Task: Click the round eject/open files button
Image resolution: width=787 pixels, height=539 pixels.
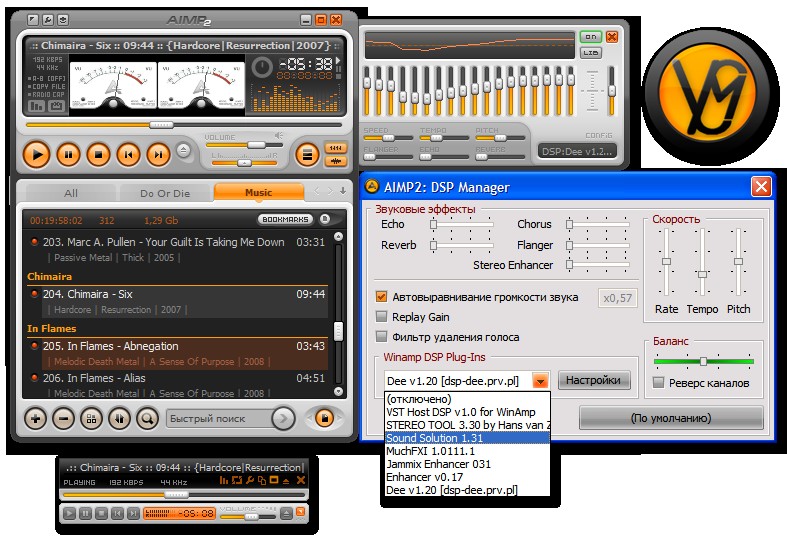Action: click(x=184, y=151)
